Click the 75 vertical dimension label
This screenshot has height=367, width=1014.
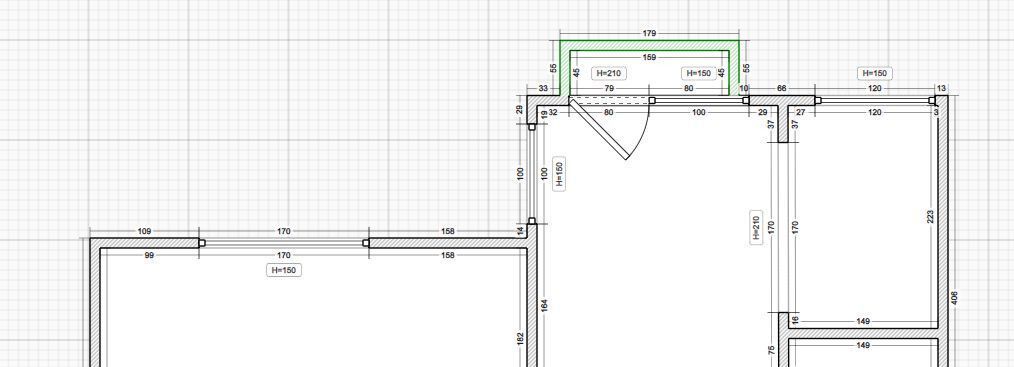771,350
